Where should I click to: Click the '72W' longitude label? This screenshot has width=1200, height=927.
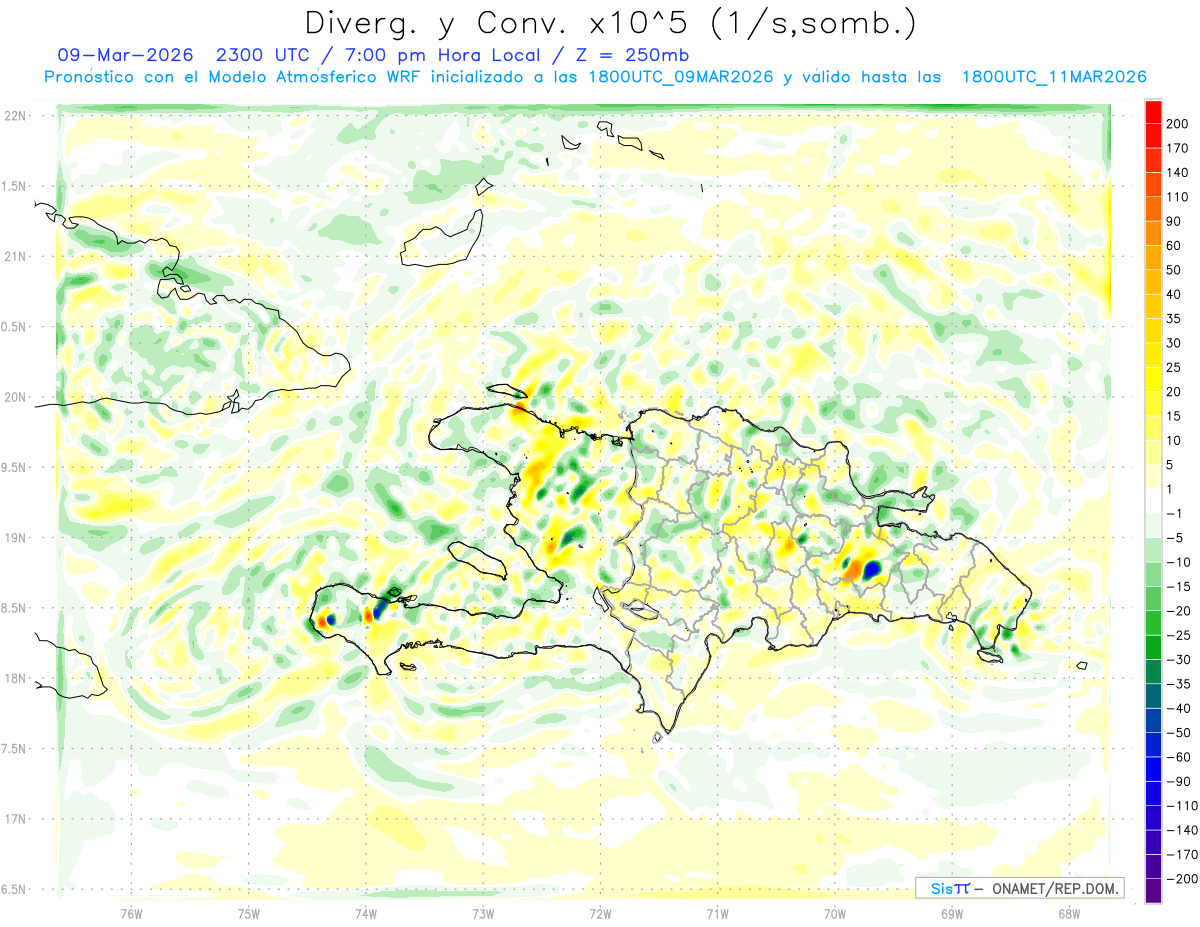tap(600, 912)
